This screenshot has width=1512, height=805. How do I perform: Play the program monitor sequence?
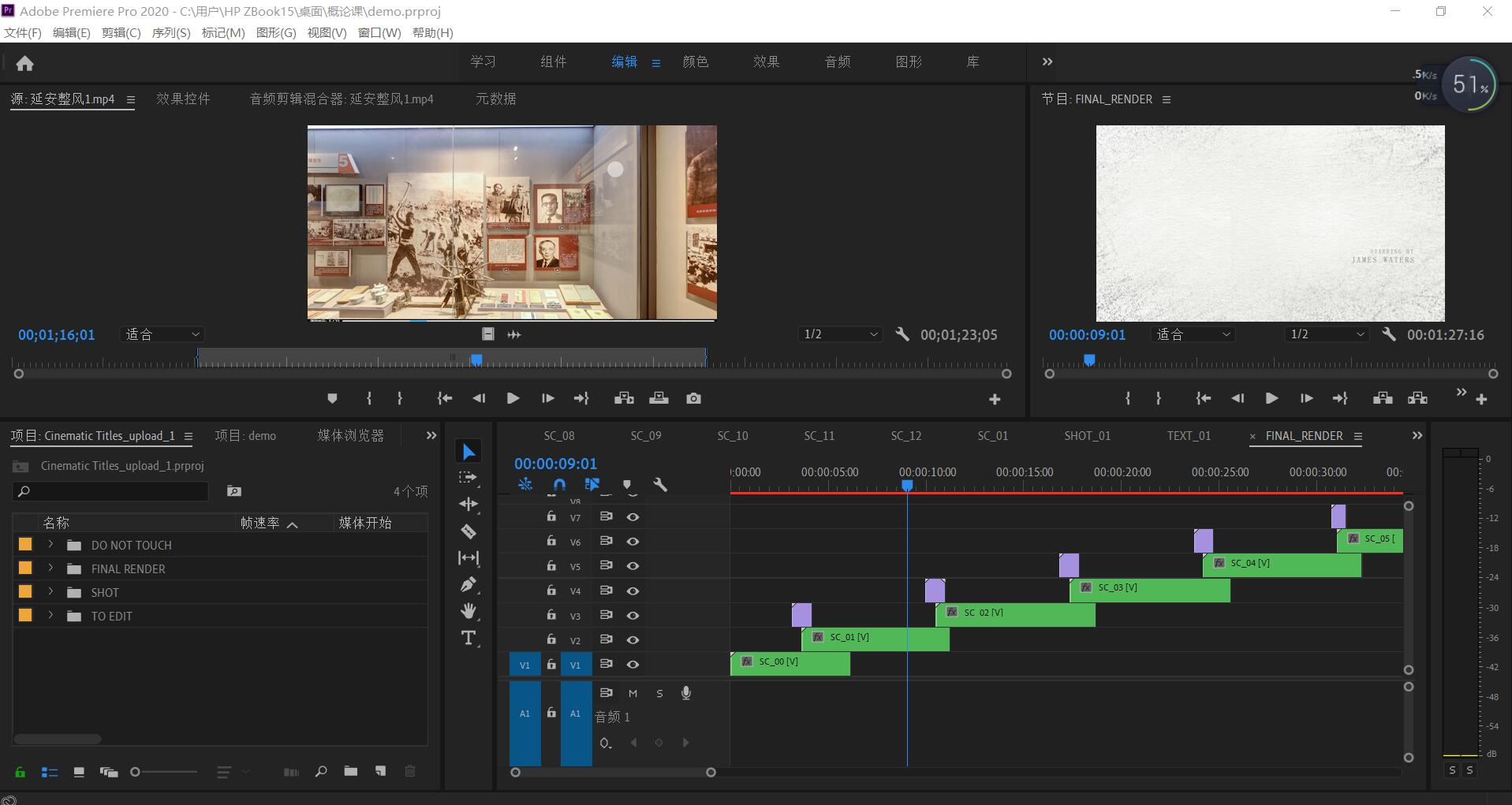(x=1271, y=399)
